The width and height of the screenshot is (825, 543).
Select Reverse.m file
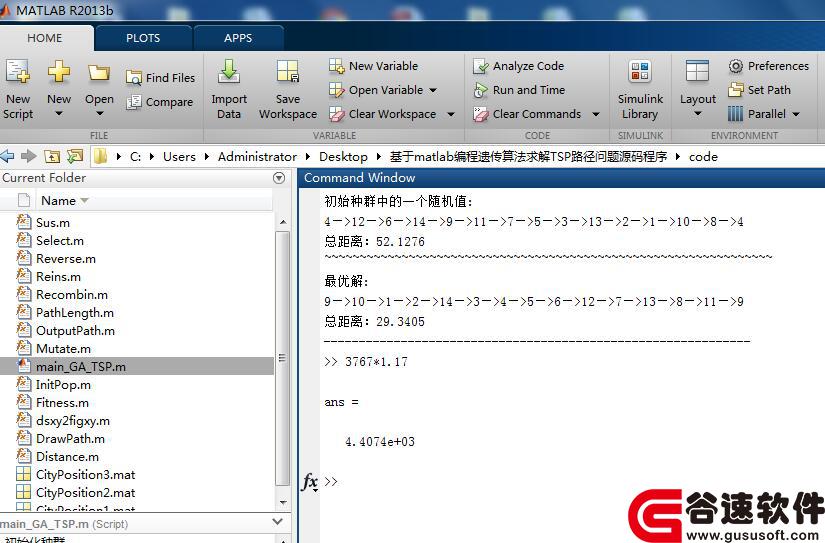click(x=66, y=258)
